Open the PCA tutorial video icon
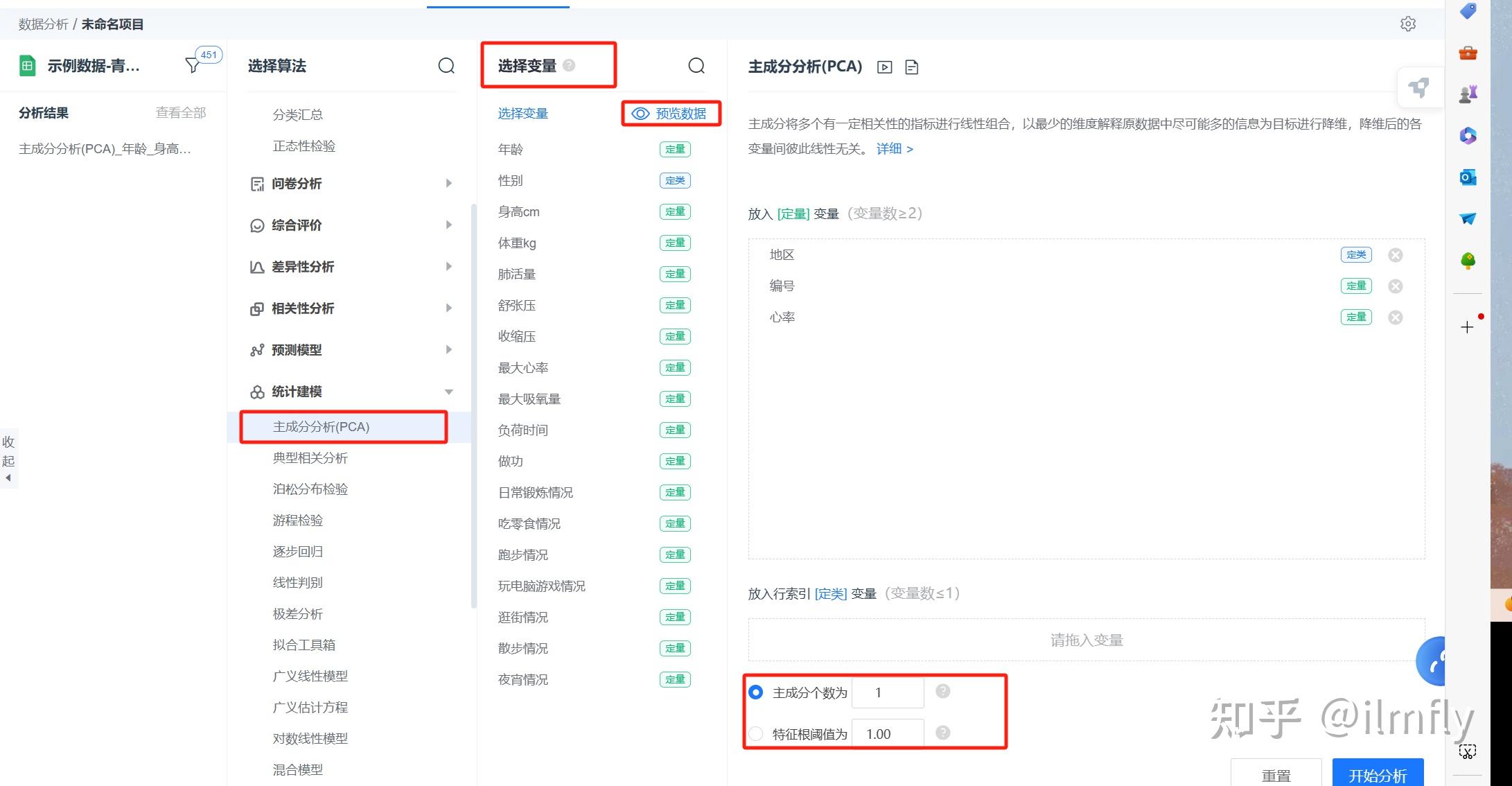The image size is (1512, 786). pyautogui.click(x=885, y=67)
